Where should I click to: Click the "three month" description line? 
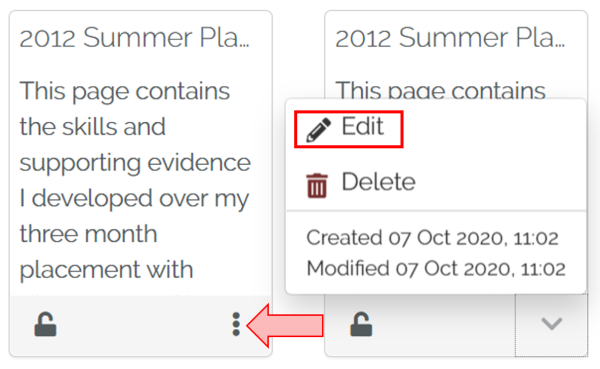coord(88,233)
